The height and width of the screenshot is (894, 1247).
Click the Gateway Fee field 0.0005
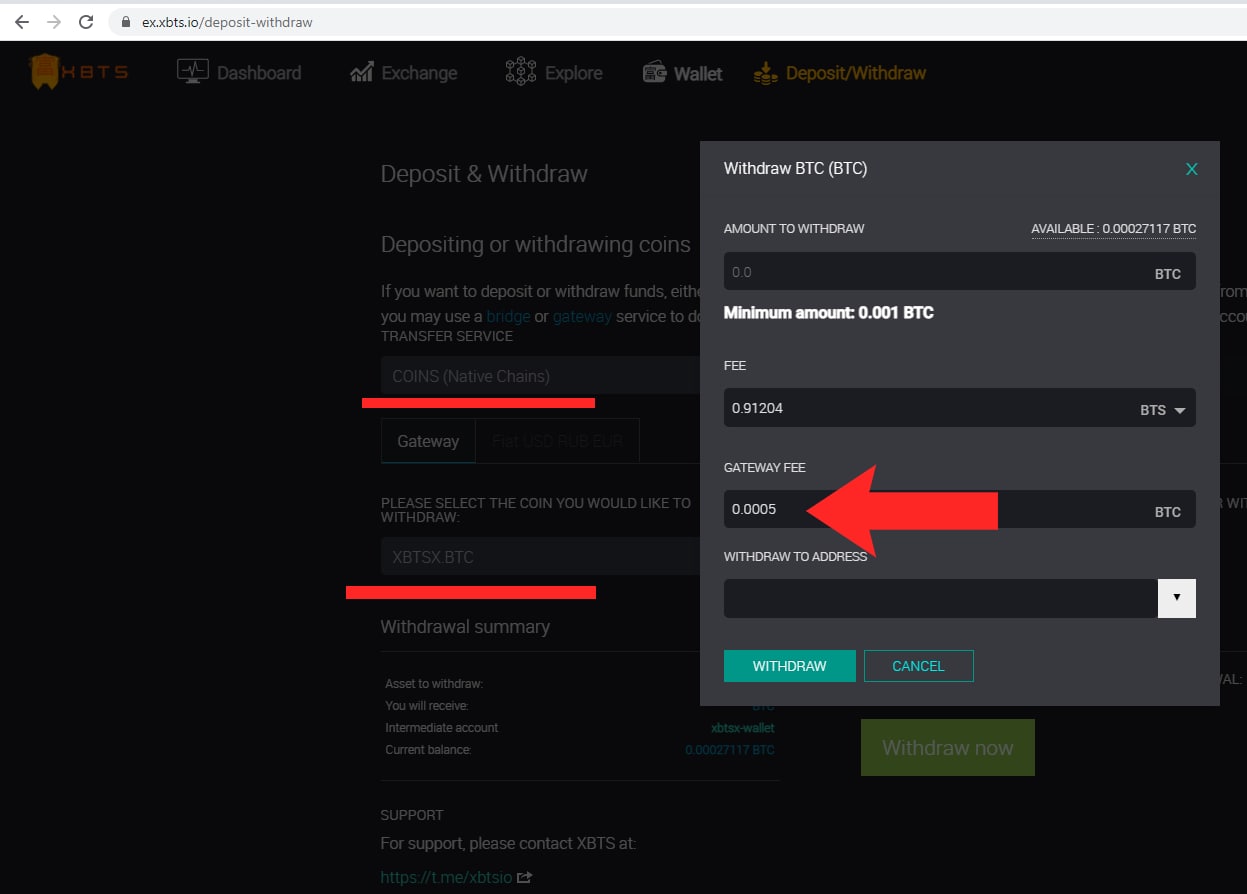point(959,509)
